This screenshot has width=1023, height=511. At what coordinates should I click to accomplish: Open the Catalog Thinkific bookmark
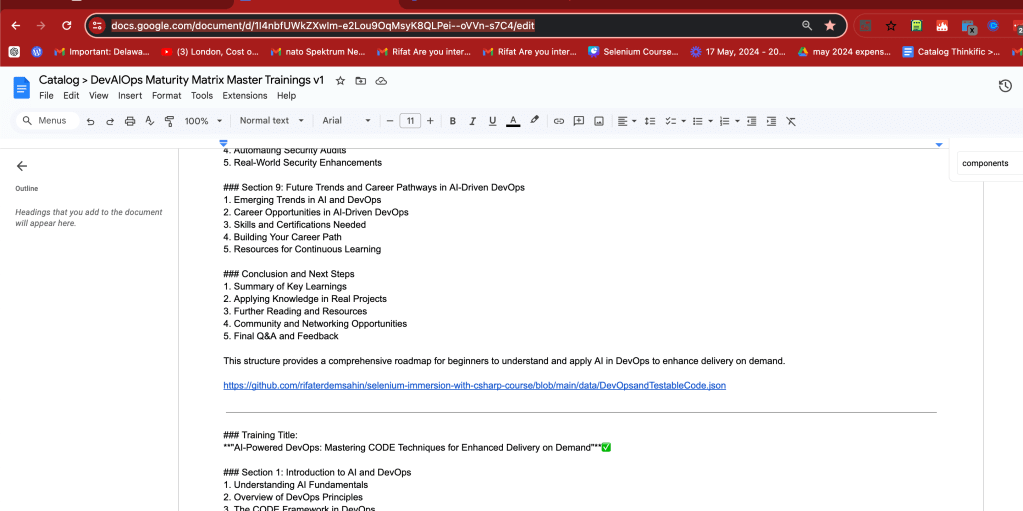pos(951,52)
